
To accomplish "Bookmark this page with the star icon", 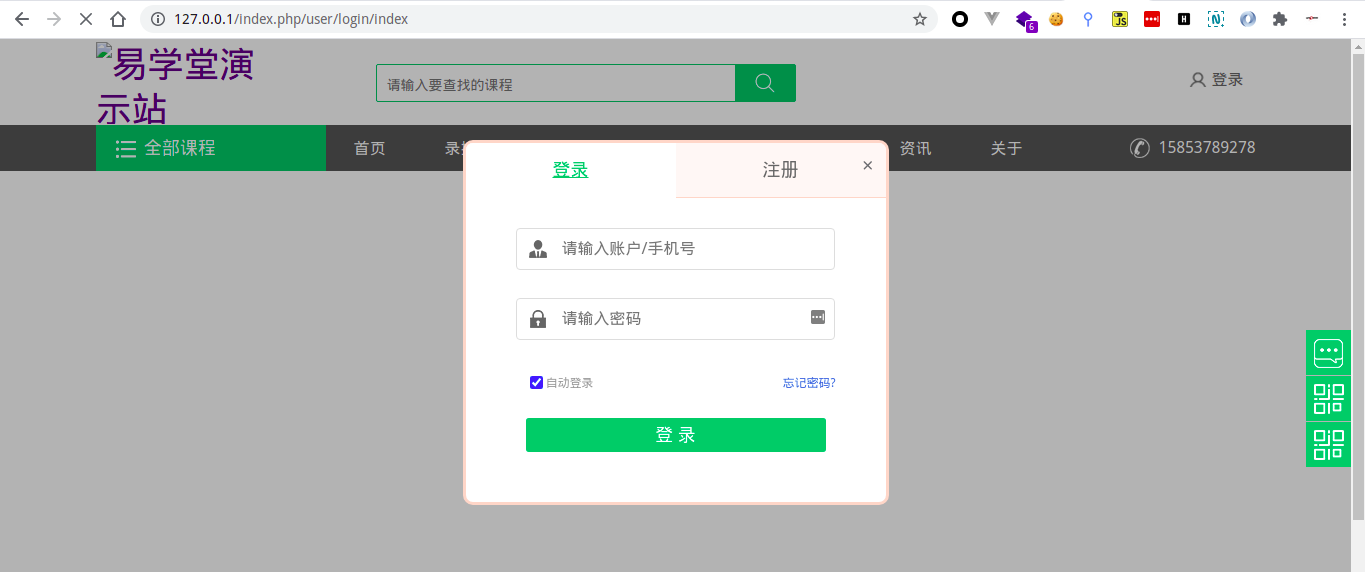I will 920,19.
